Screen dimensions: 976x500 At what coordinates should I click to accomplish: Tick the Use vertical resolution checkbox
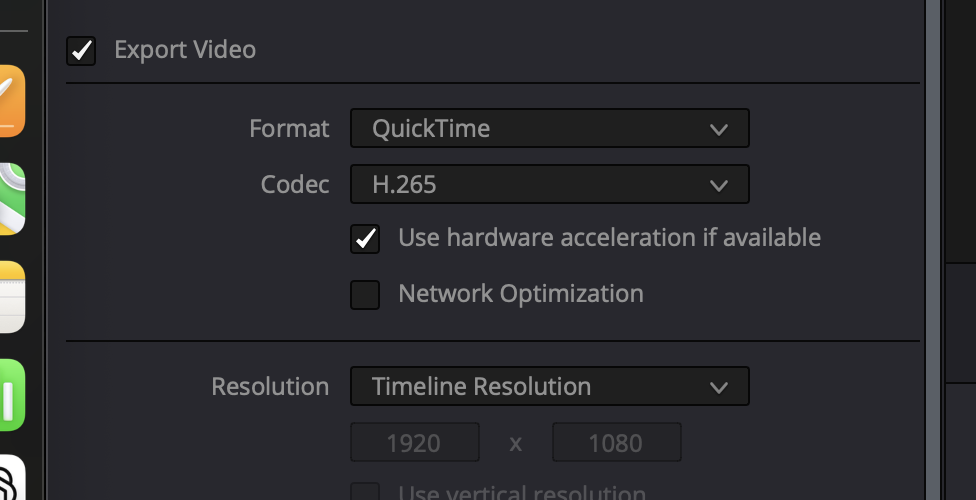pyautogui.click(x=365, y=491)
